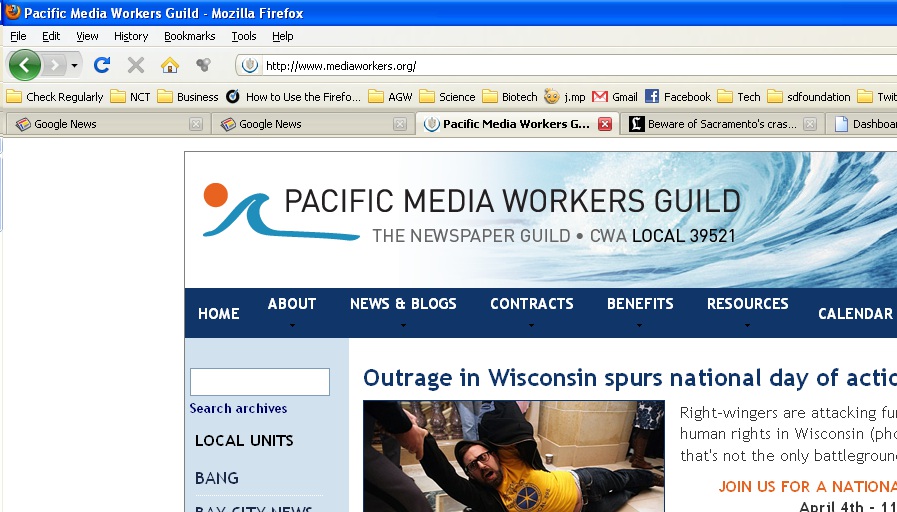This screenshot has height=512, width=897.
Task: Click the site identity icon in the address bar
Action: tap(250, 66)
